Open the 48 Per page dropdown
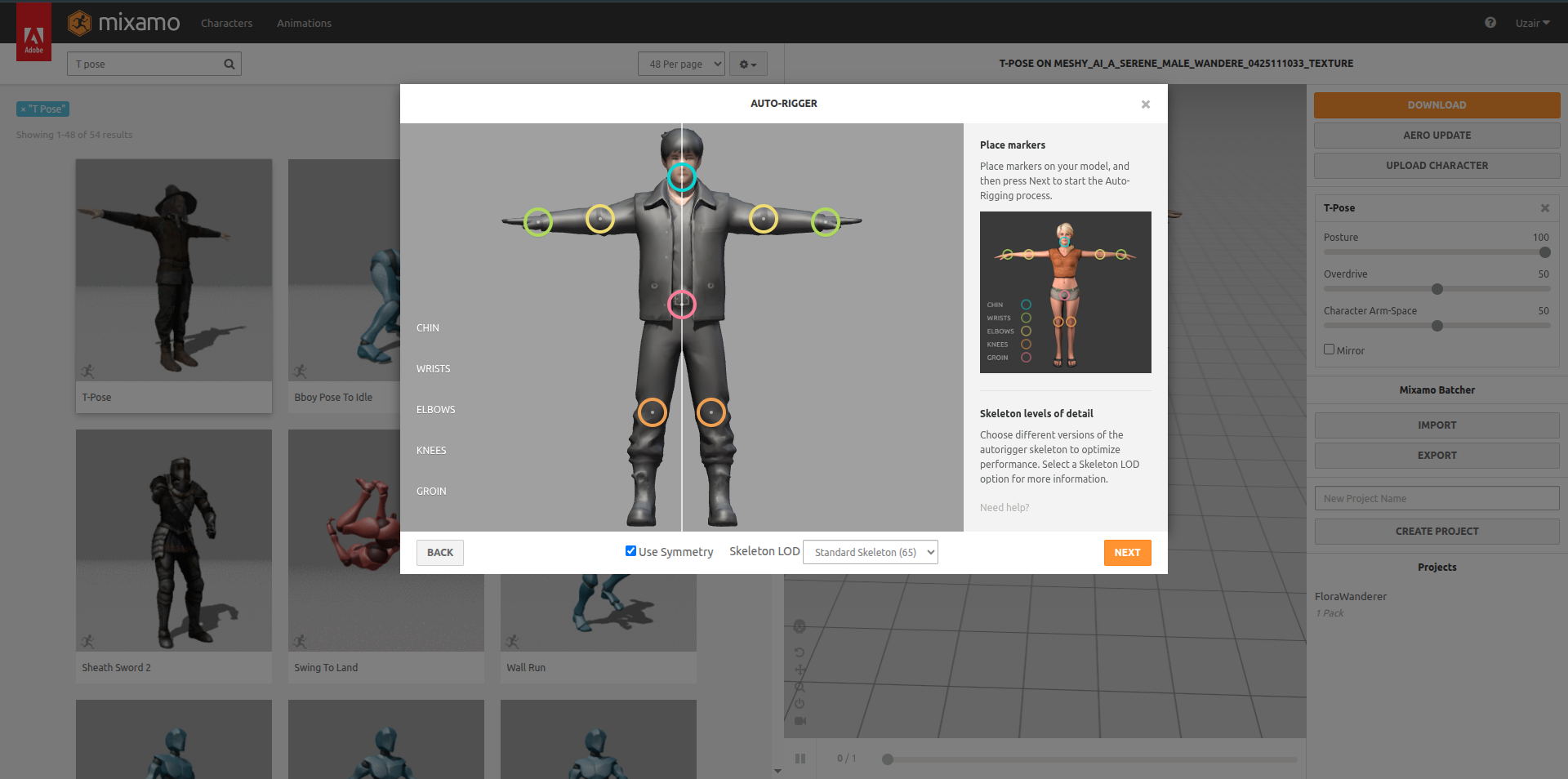This screenshot has height=779, width=1568. coord(681,63)
